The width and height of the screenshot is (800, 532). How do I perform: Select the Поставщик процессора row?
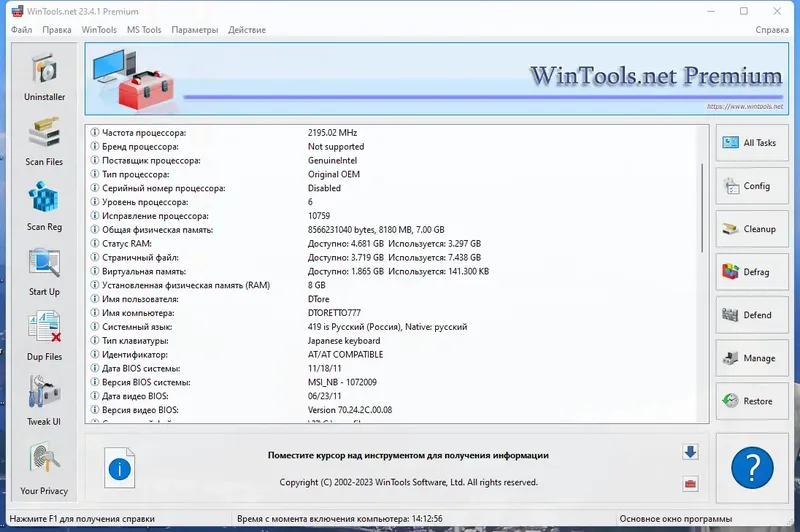tap(392, 160)
